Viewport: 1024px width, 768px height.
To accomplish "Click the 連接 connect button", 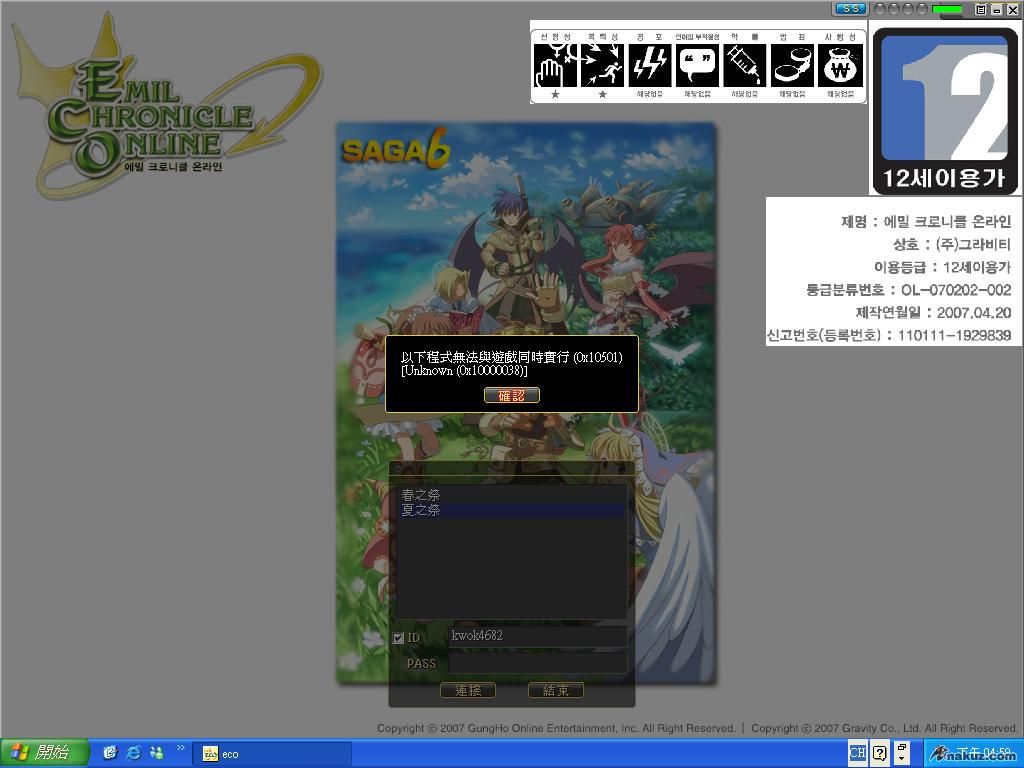I will (x=468, y=690).
